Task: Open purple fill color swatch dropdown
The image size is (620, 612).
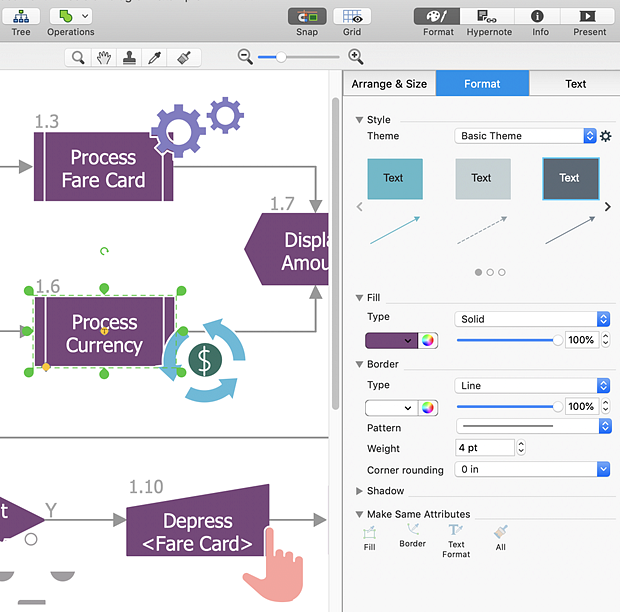Action: (x=391, y=340)
